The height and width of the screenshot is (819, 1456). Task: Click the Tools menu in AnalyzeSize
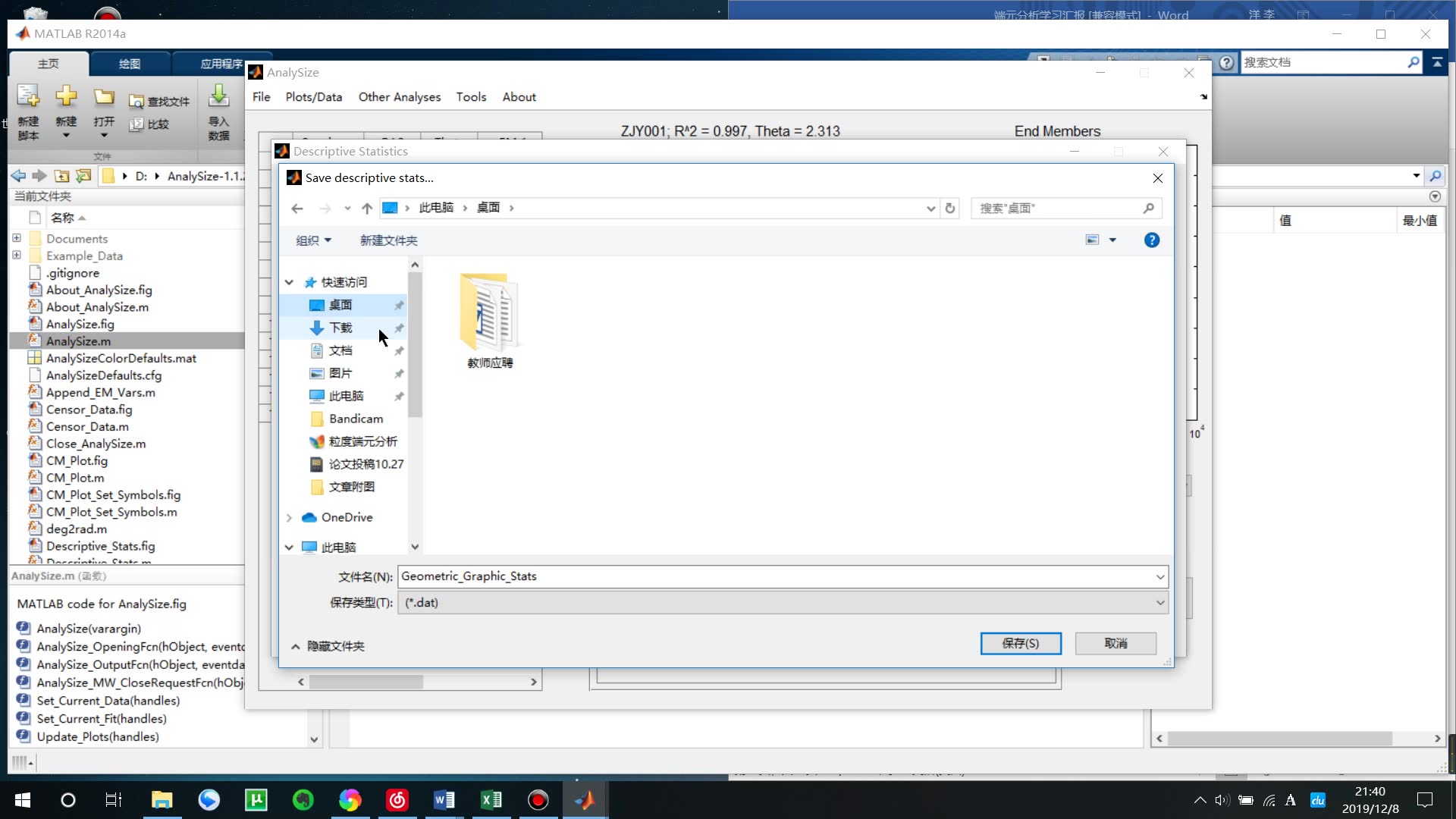click(472, 97)
